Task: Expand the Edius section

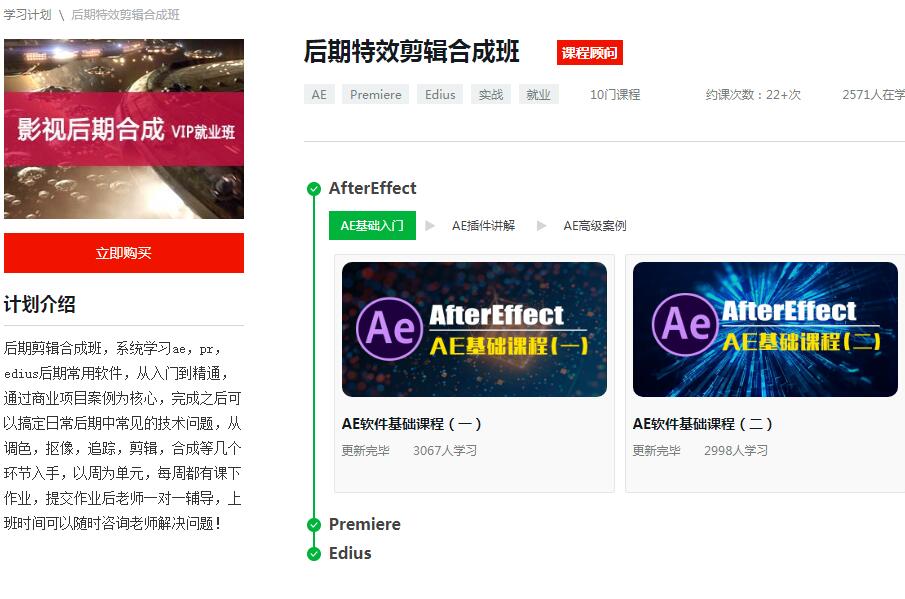Action: coord(350,553)
